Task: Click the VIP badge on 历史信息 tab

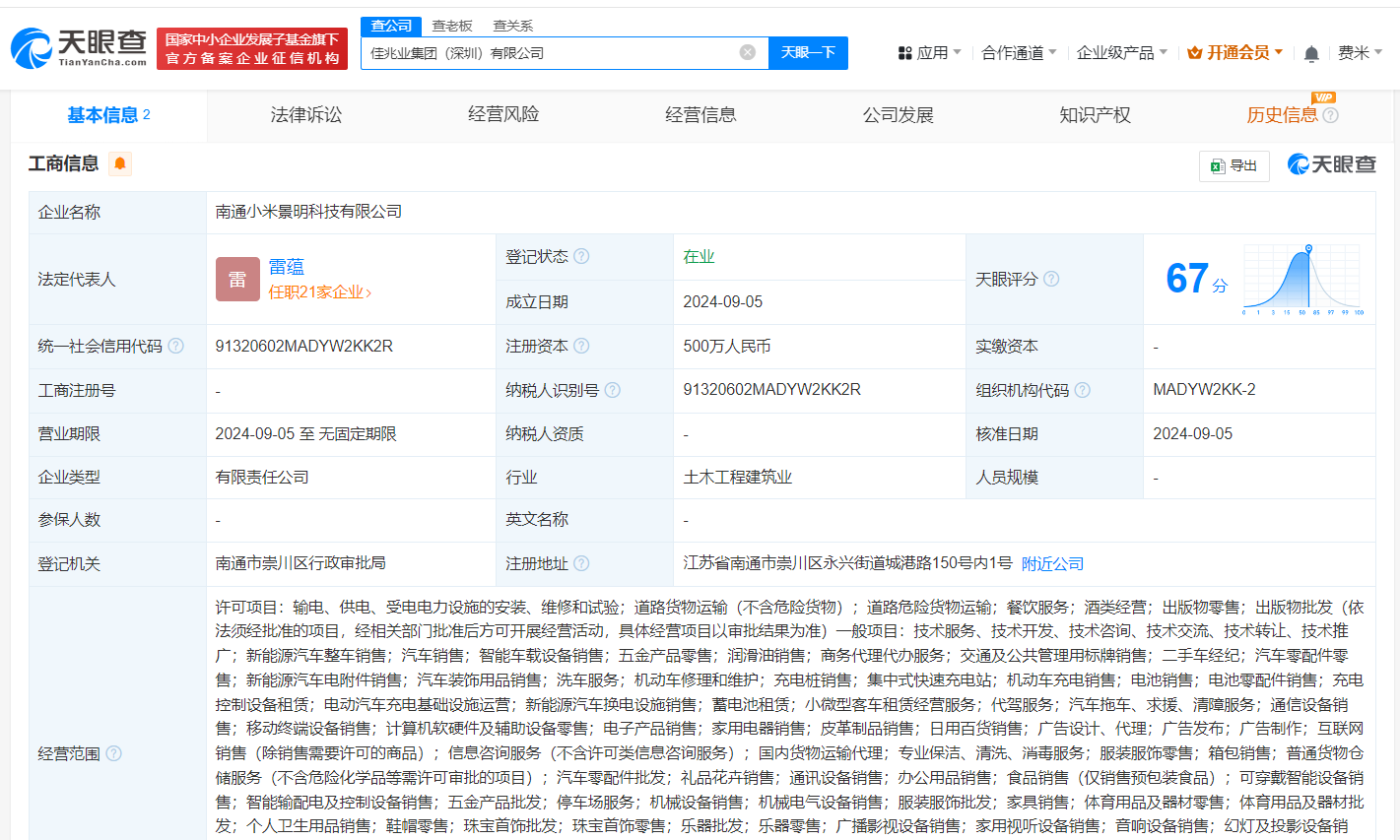Action: click(x=1325, y=97)
